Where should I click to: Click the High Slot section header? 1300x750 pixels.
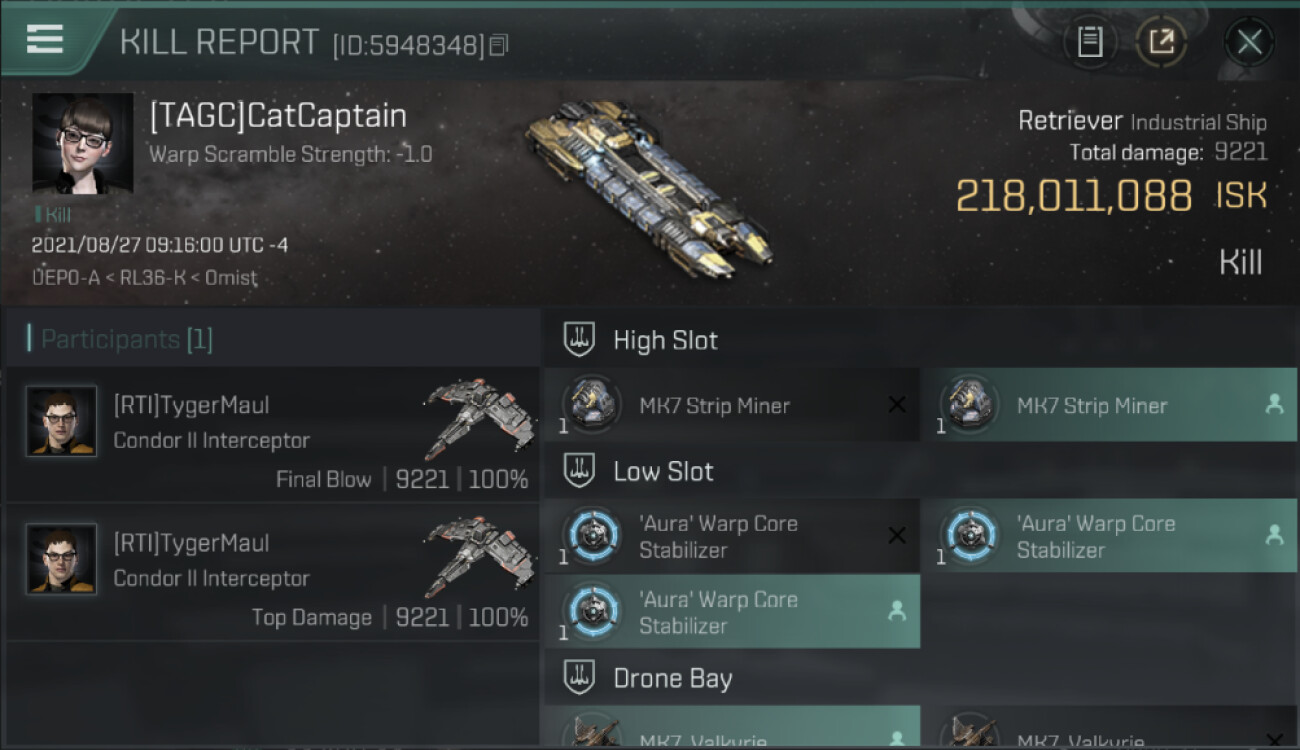point(921,341)
